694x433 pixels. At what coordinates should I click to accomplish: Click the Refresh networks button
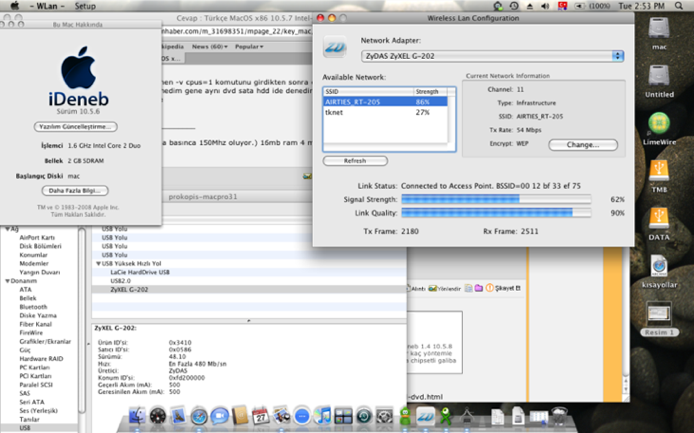[x=355, y=161]
